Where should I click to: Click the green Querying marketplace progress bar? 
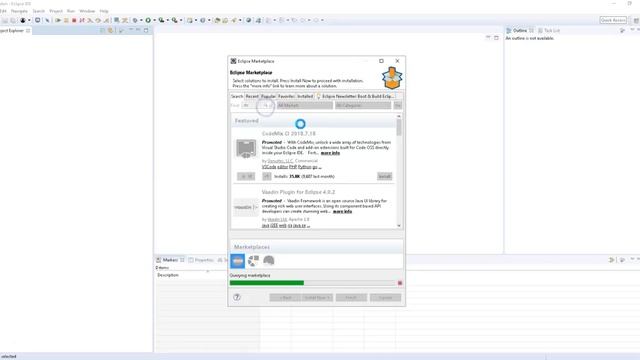coord(312,283)
